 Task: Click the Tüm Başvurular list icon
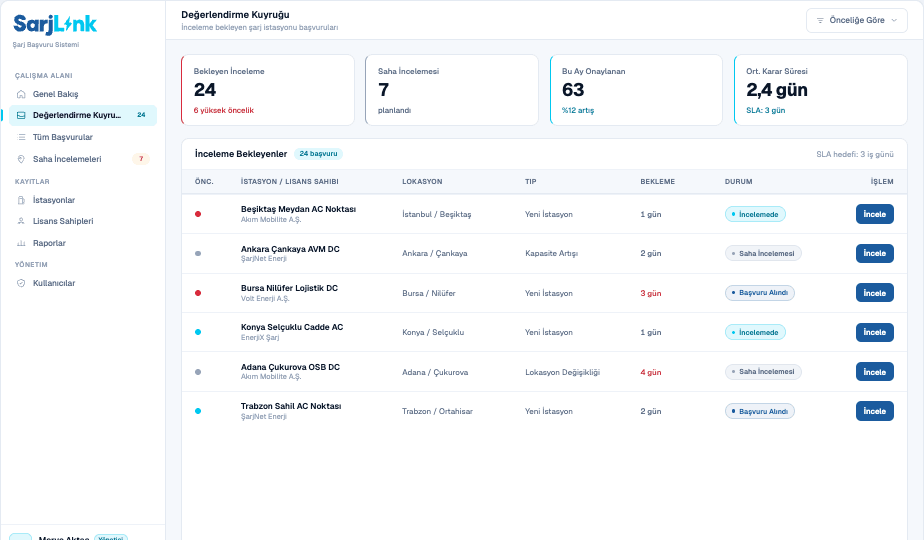point(21,137)
